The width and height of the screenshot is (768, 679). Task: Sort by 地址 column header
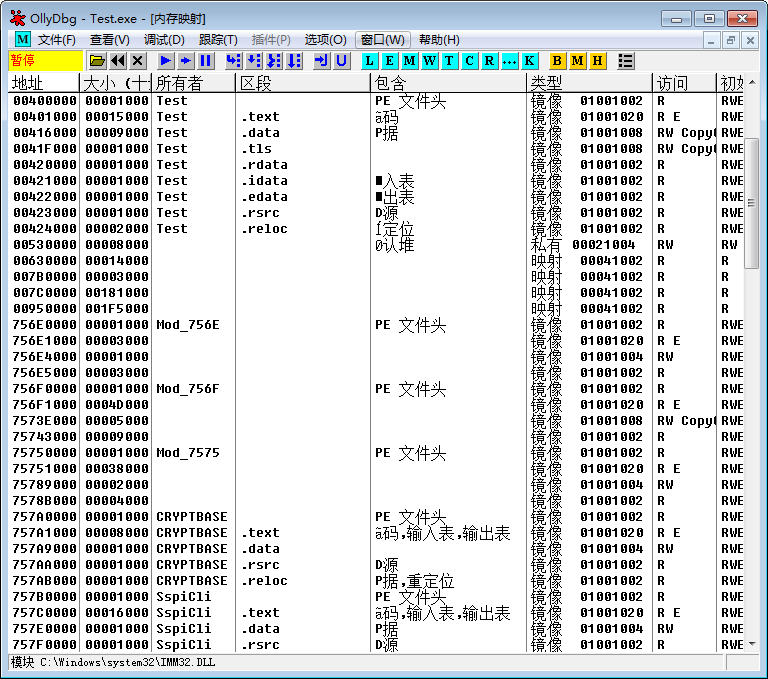click(44, 83)
